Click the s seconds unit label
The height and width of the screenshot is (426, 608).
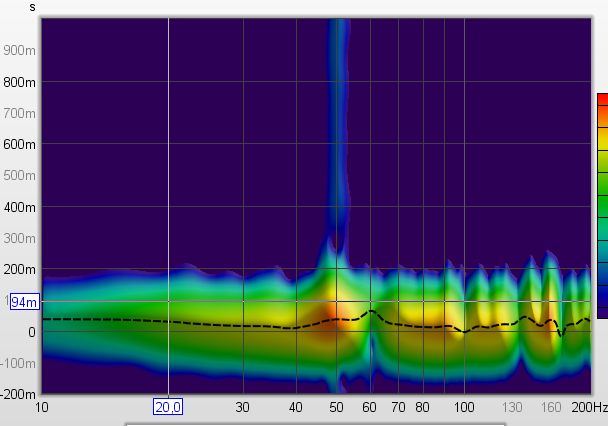tap(33, 7)
